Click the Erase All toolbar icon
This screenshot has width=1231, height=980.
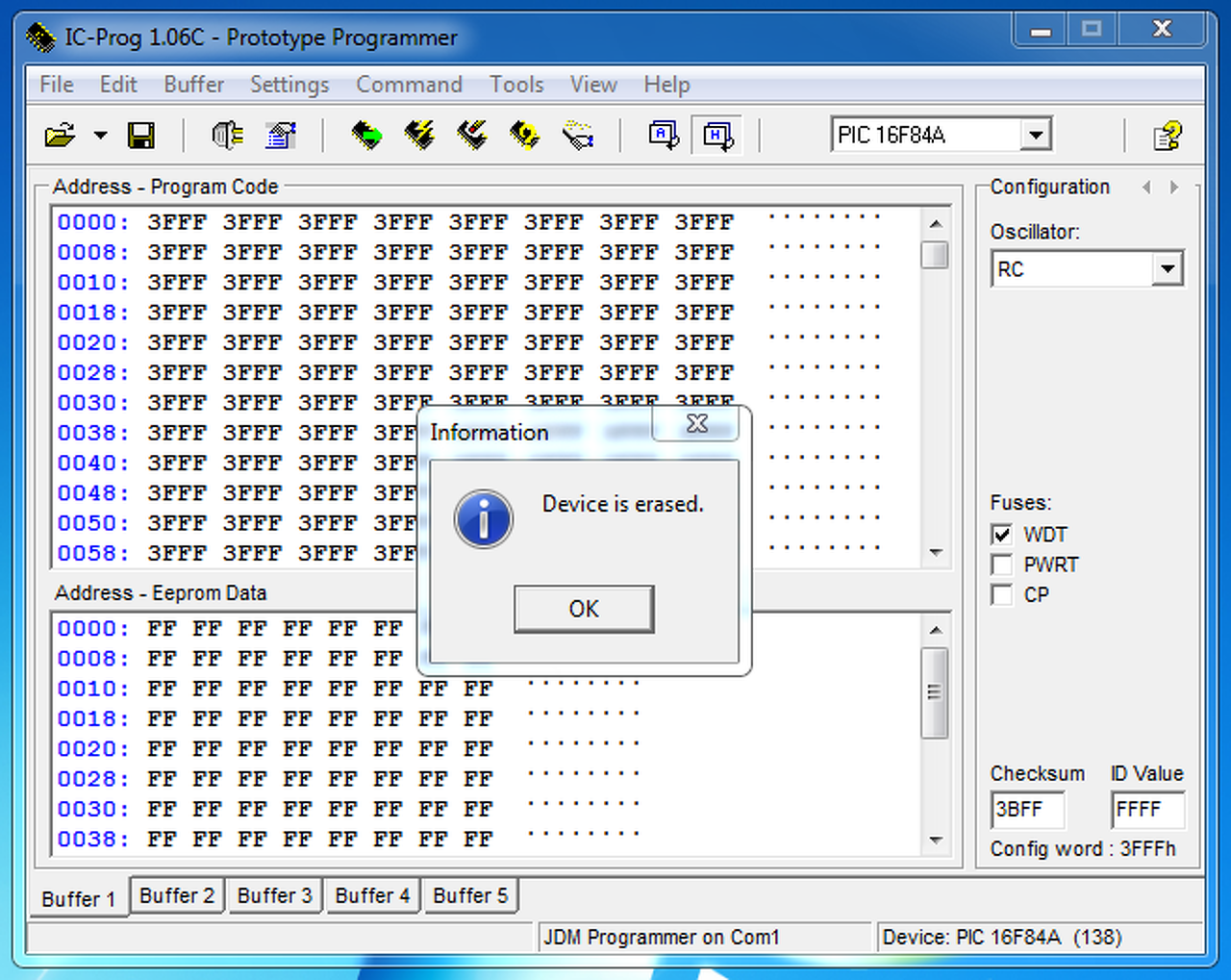coord(525,136)
